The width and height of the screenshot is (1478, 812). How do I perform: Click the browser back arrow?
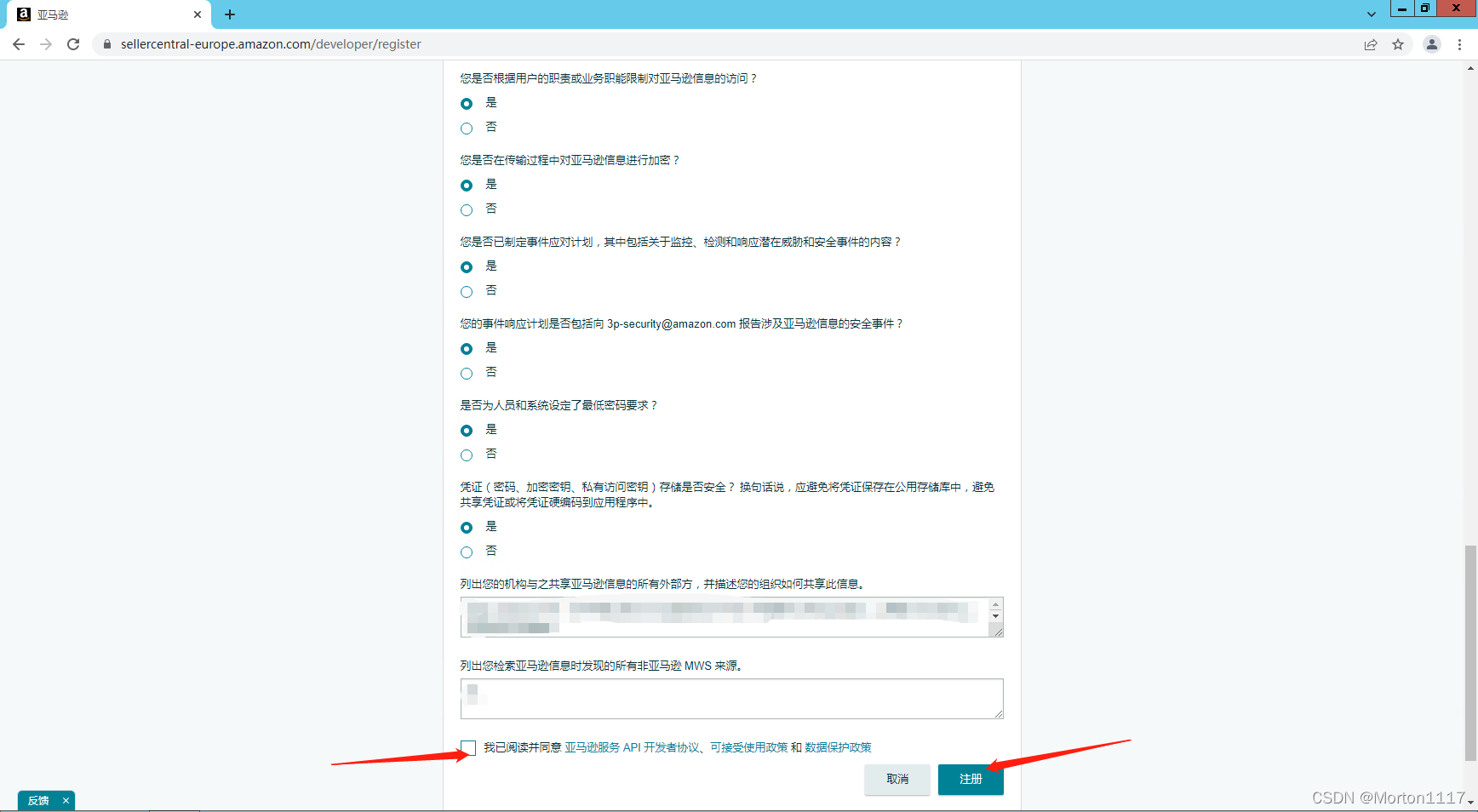tap(19, 44)
